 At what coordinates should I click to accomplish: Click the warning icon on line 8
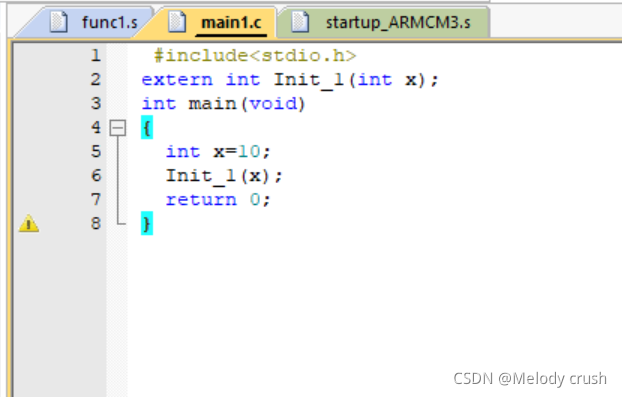[29, 224]
